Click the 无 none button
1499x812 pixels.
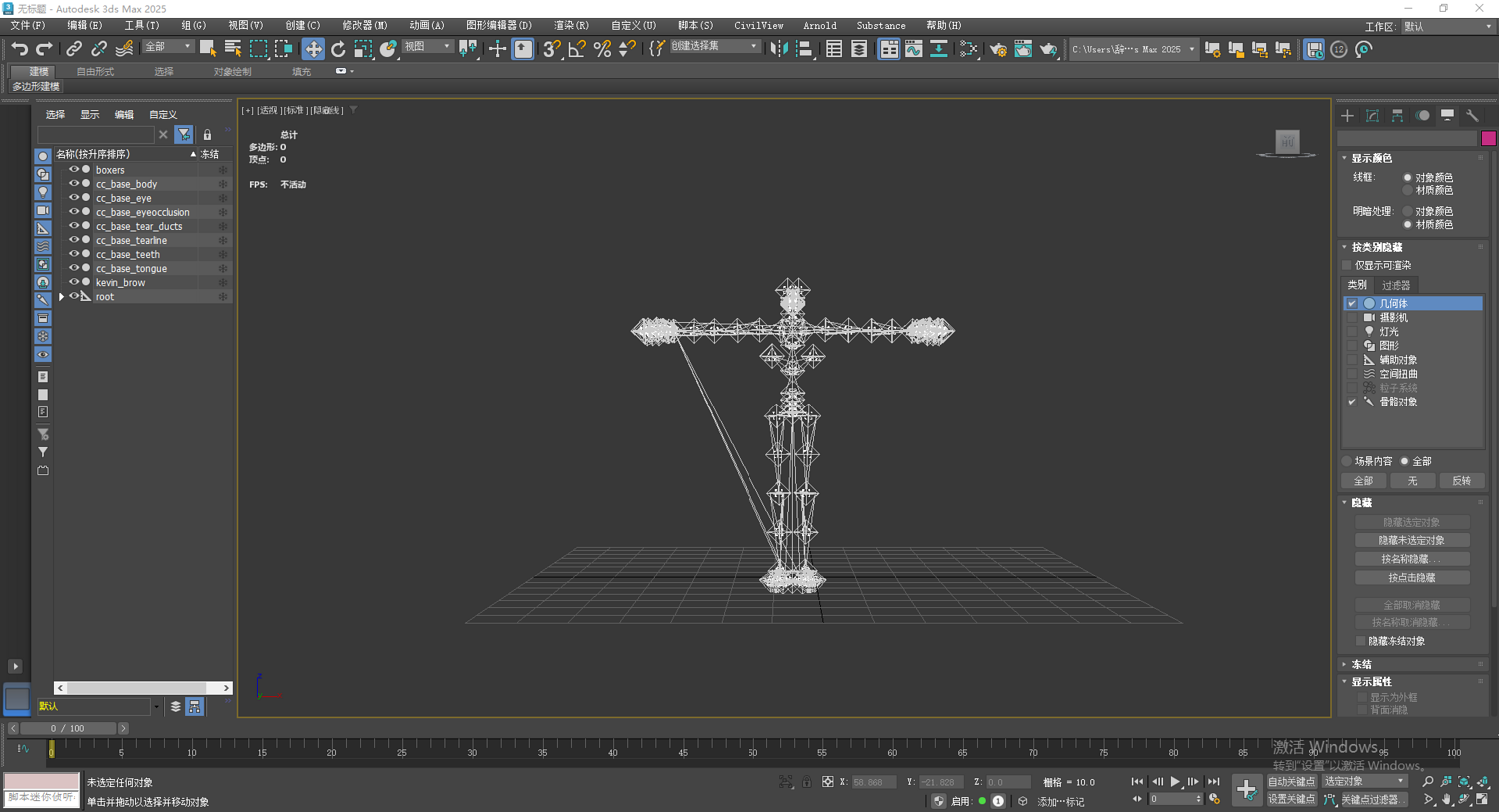[x=1412, y=481]
